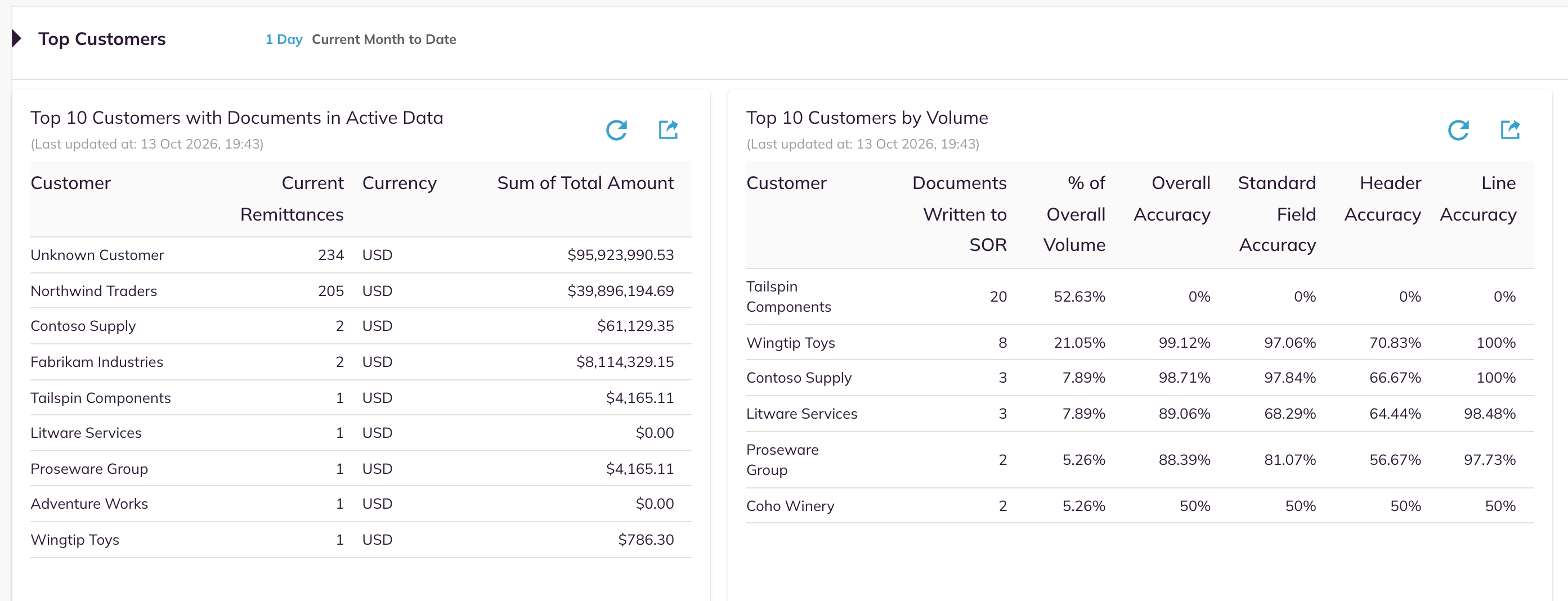Click the Overall Accuracy column header
The image size is (1568, 601).
tap(1172, 199)
